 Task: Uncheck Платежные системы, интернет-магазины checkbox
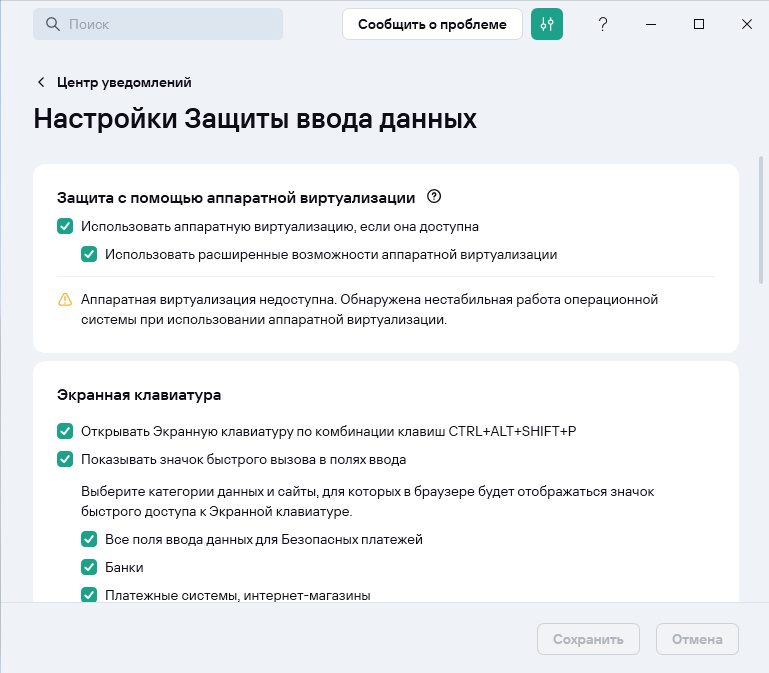point(89,595)
